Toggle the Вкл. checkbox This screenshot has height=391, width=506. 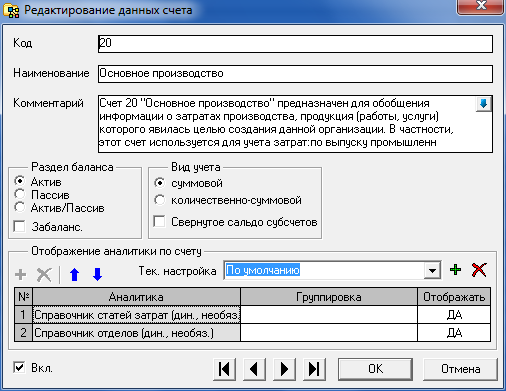19,368
